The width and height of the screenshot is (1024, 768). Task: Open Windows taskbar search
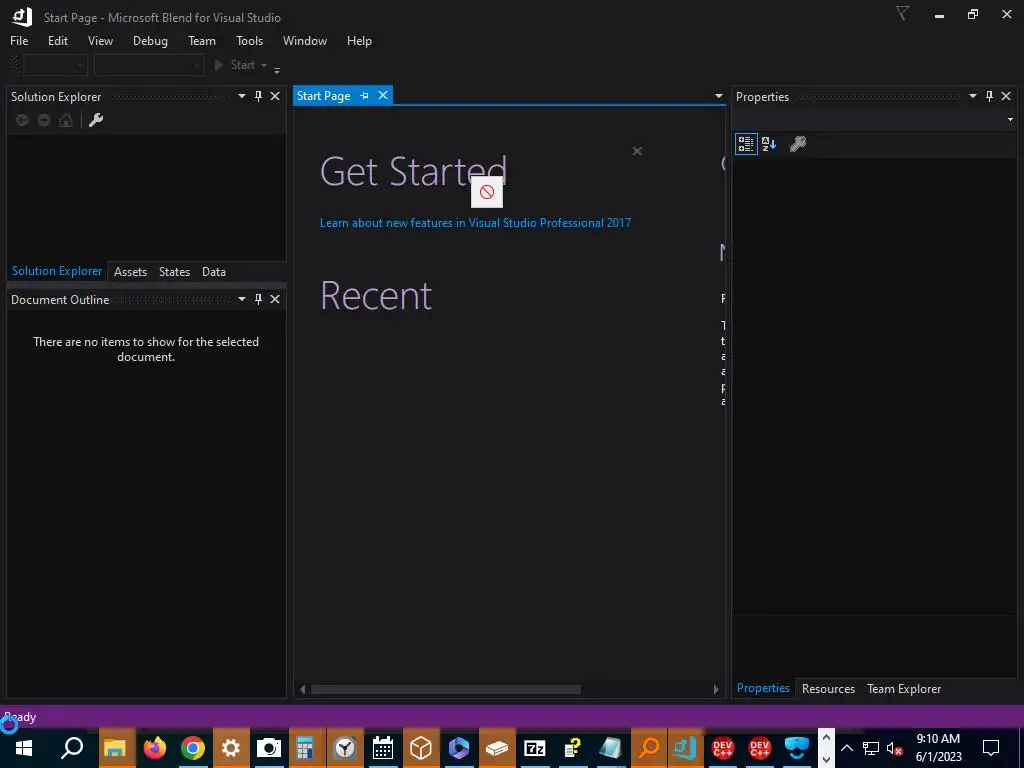point(72,748)
